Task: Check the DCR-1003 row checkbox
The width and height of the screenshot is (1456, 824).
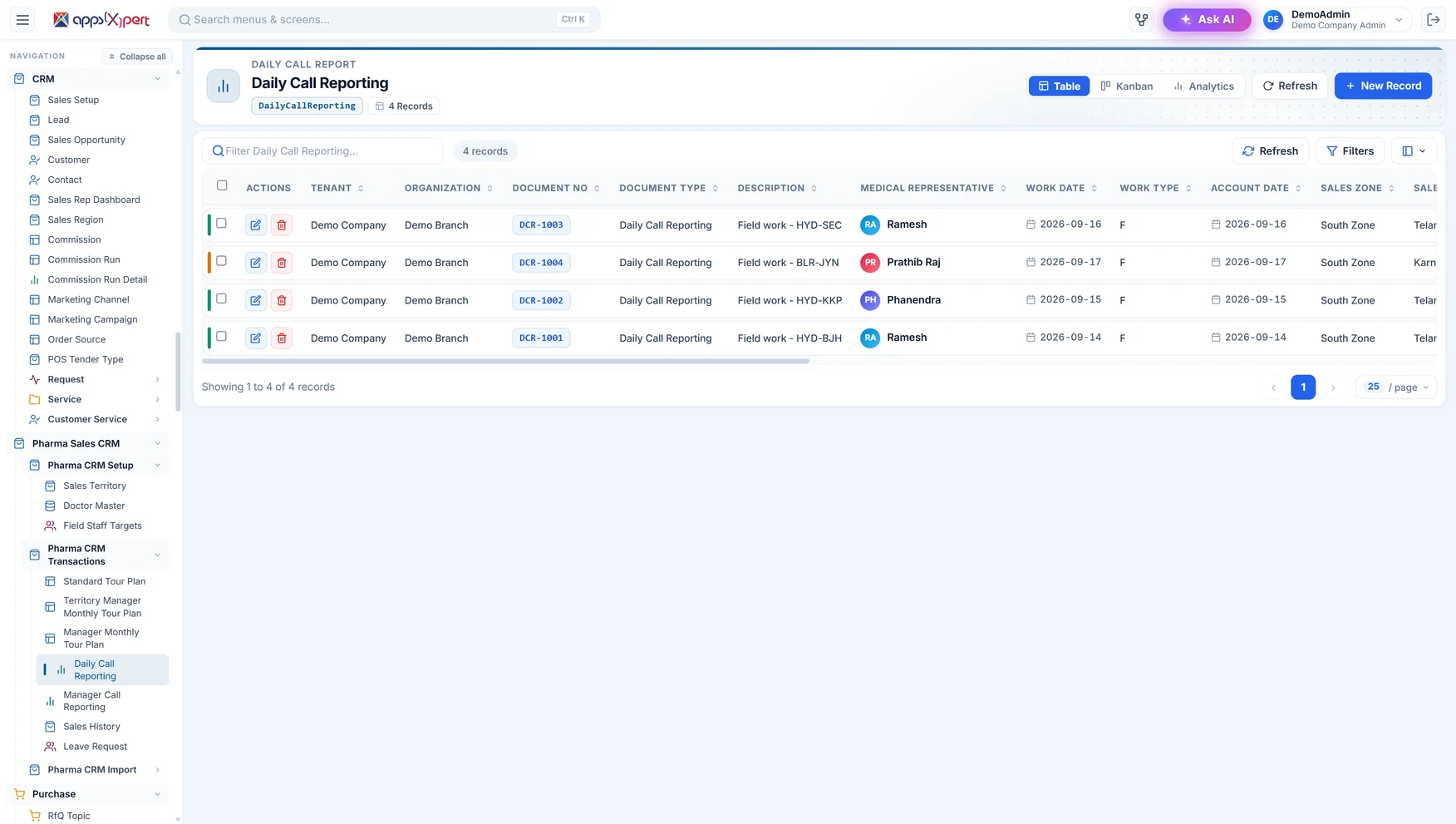Action: point(221,223)
